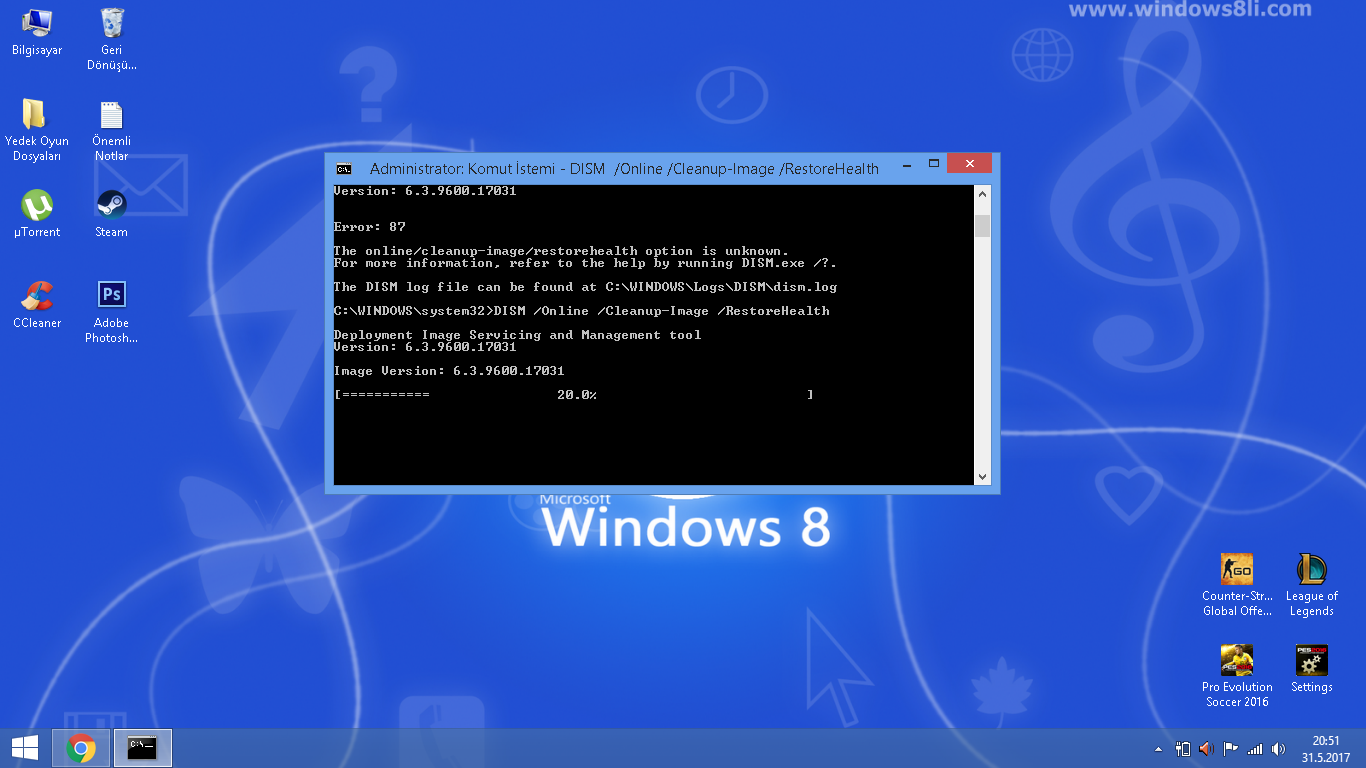Launch Pro Evolution Soccer 2016 shortcut
Screen dimensions: 1366x768
[x=1237, y=676]
